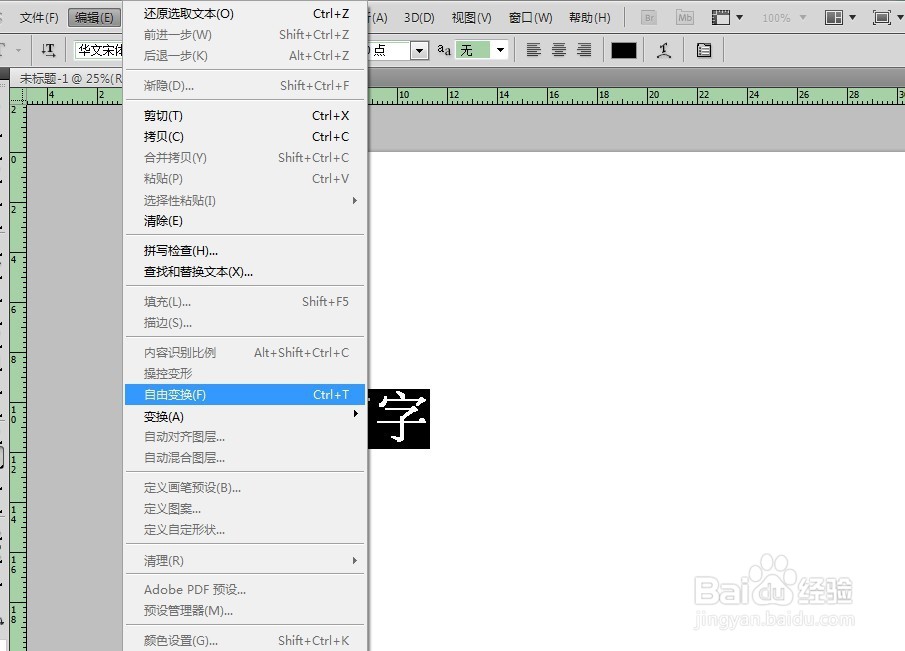
Task: Open the Character and Paragraph panels icon
Action: 703,49
